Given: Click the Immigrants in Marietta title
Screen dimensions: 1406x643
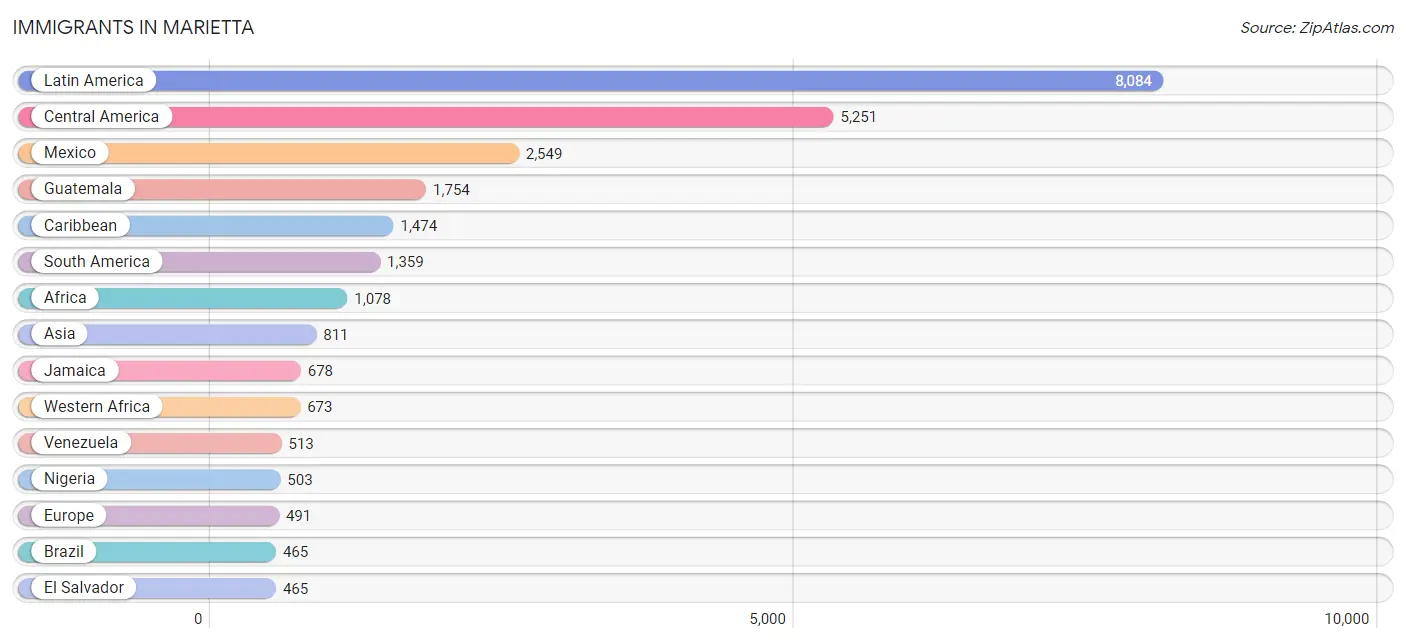Looking at the screenshot, I should tap(133, 28).
